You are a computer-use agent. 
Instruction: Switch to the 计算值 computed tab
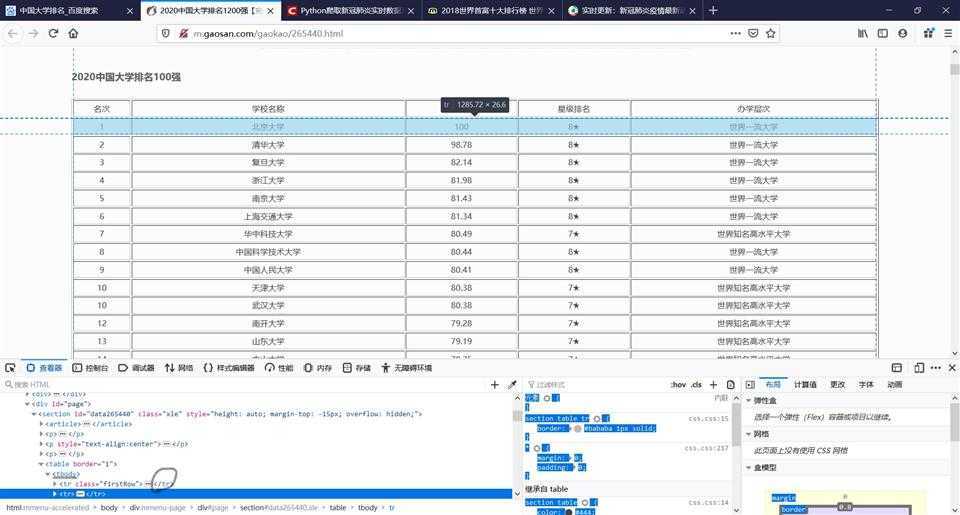point(805,385)
